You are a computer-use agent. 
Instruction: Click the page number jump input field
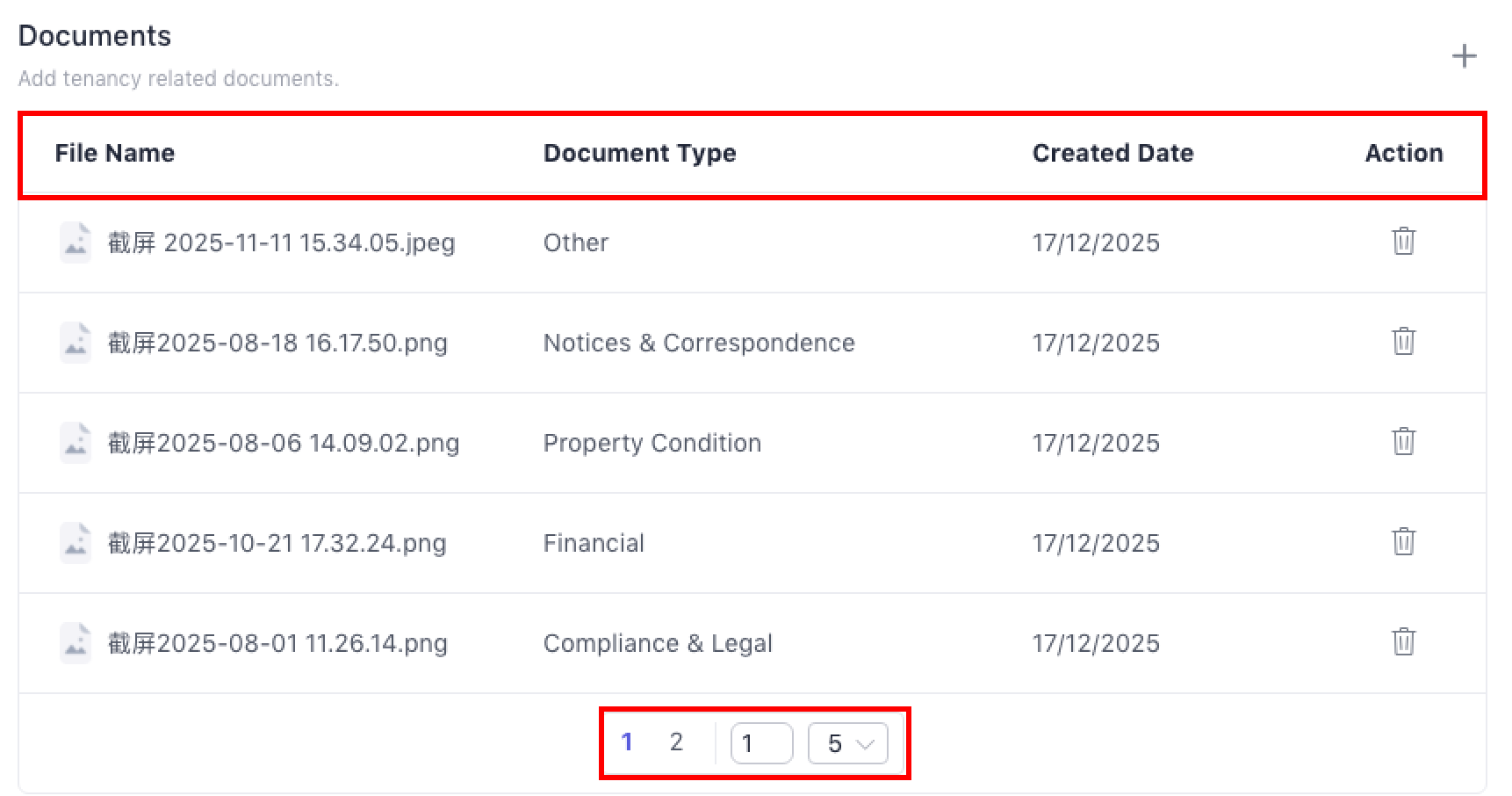pos(761,743)
